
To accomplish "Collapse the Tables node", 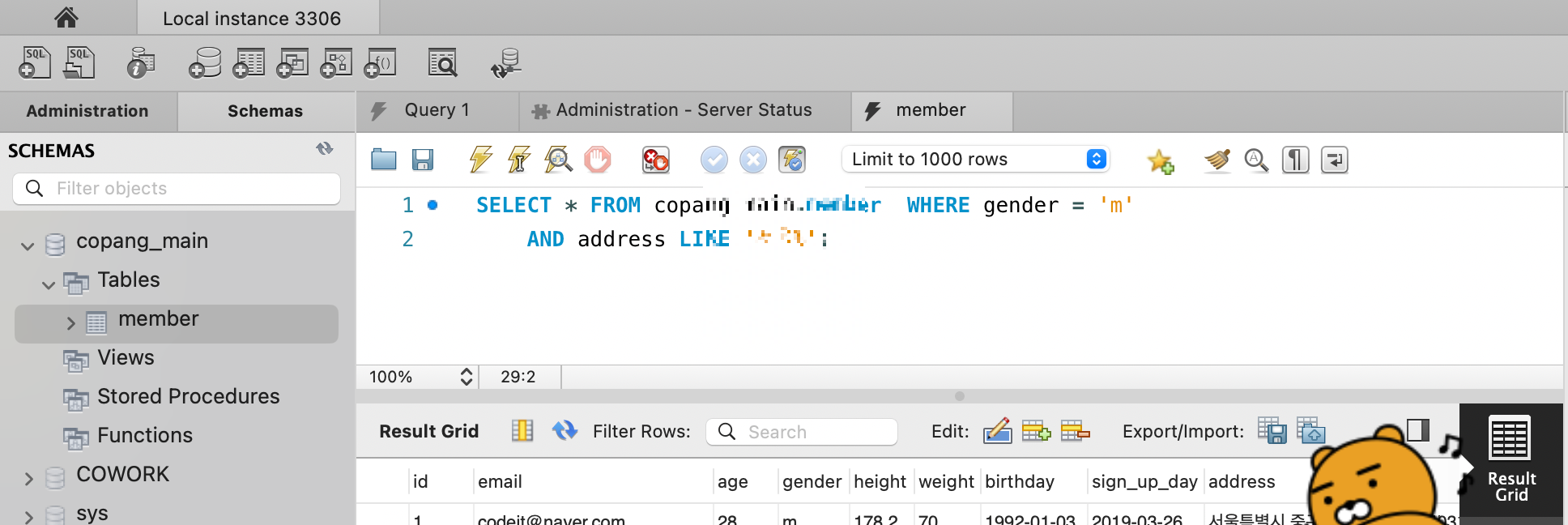I will (x=49, y=284).
